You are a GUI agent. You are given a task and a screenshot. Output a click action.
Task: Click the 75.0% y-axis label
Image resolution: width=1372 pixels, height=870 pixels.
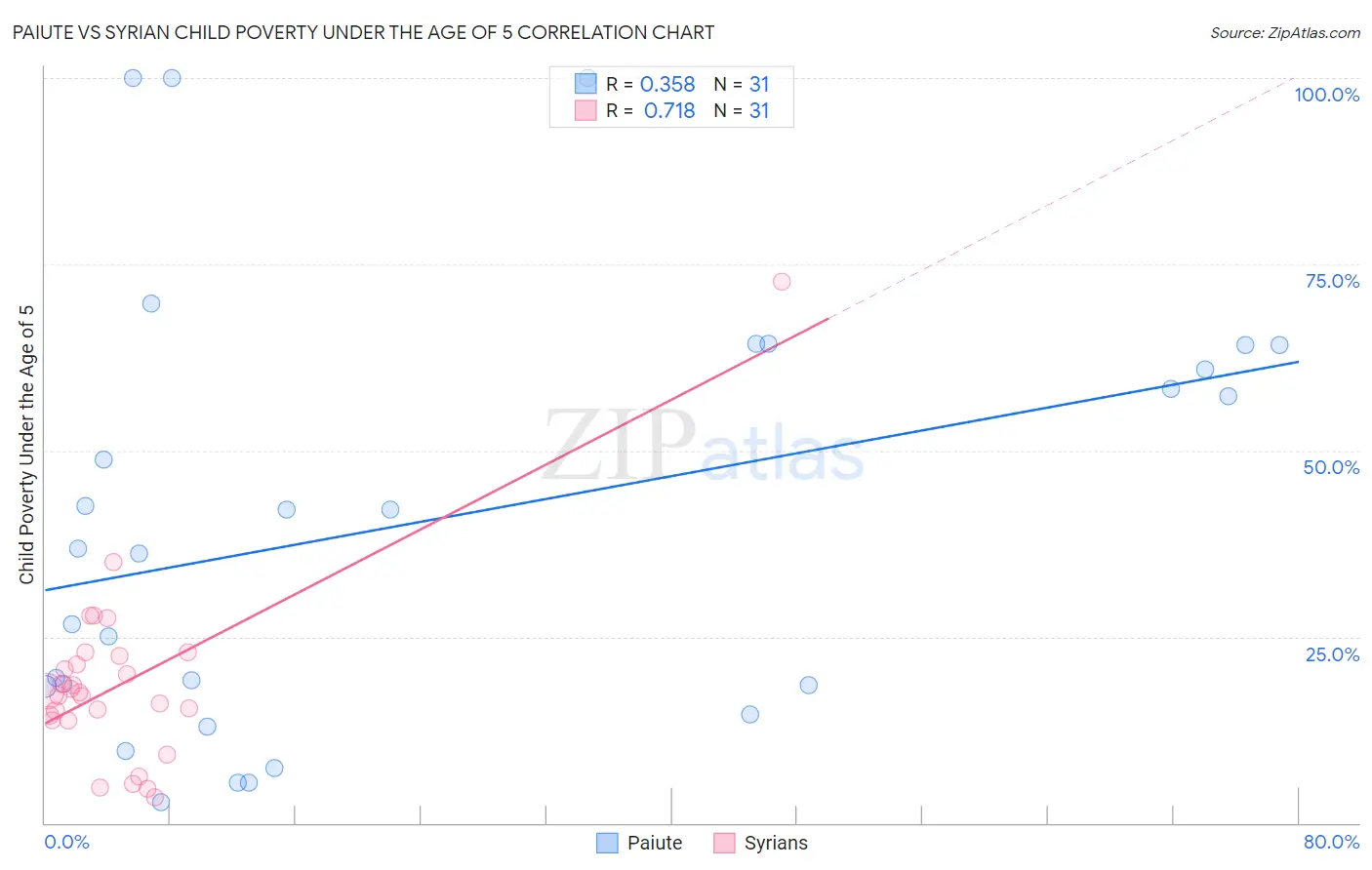pyautogui.click(x=1332, y=281)
